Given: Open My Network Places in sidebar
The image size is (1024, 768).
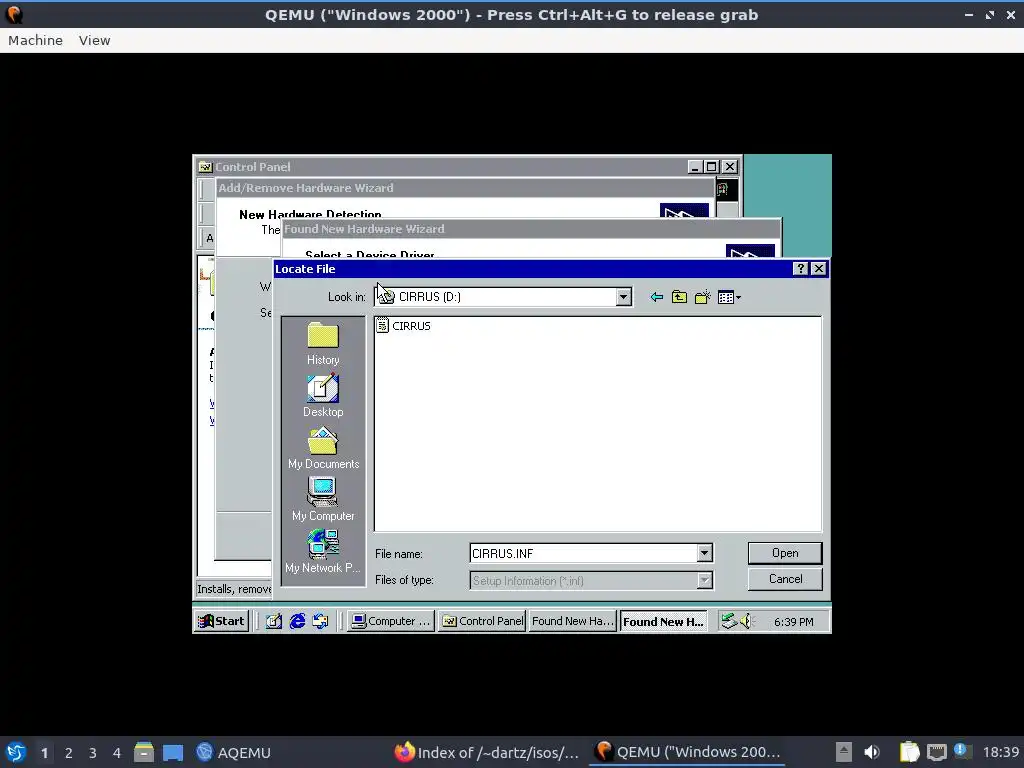Looking at the screenshot, I should pyautogui.click(x=323, y=552).
